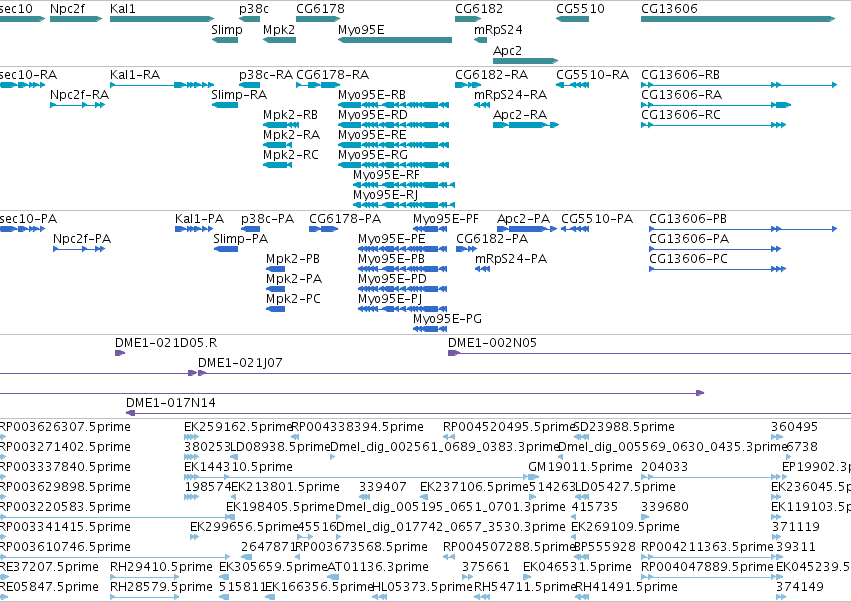
Task: Click the mRpS24-PA protein glyph
Action: click(482, 269)
